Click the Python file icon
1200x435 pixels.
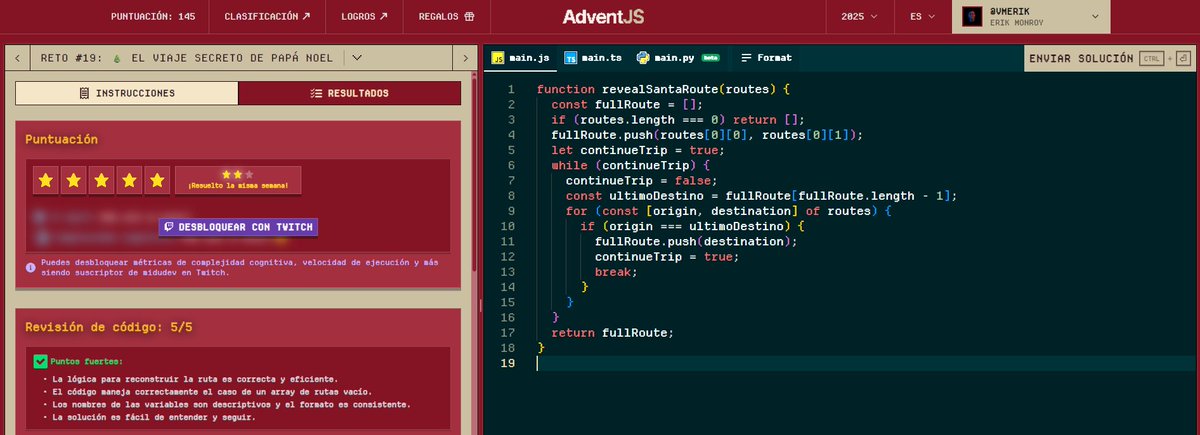pos(643,58)
